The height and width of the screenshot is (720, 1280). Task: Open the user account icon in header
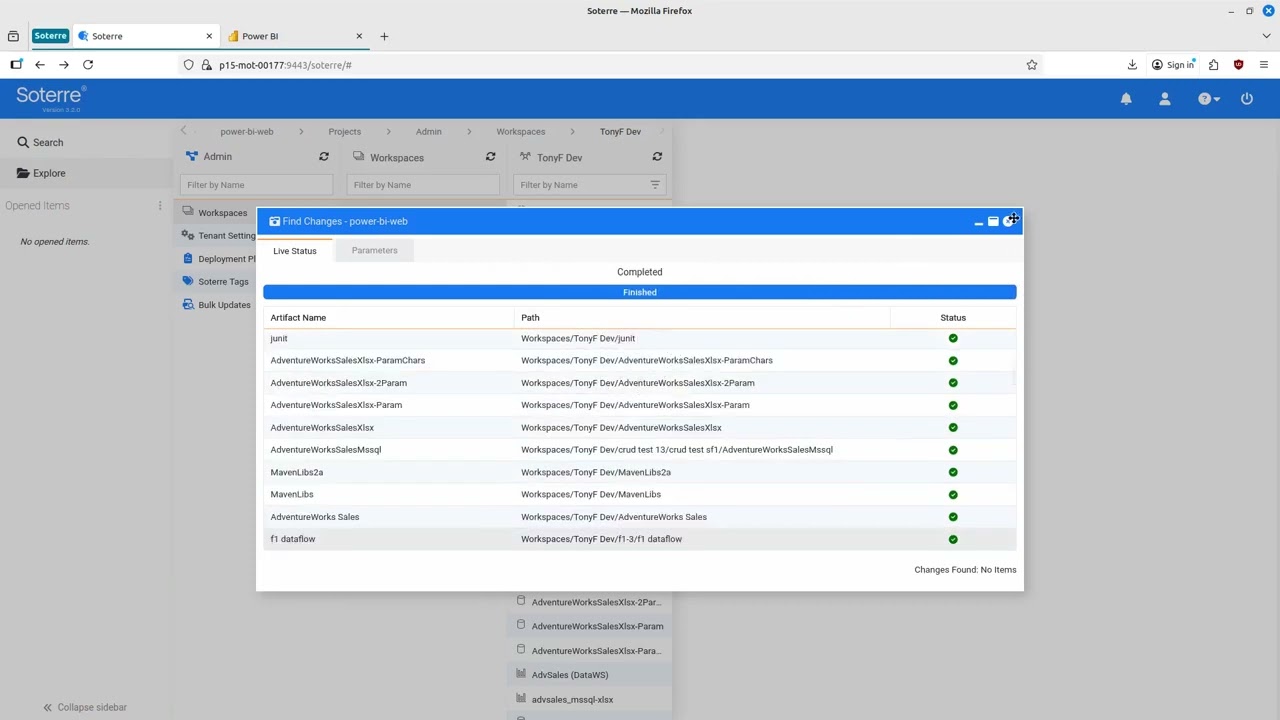coord(1165,99)
